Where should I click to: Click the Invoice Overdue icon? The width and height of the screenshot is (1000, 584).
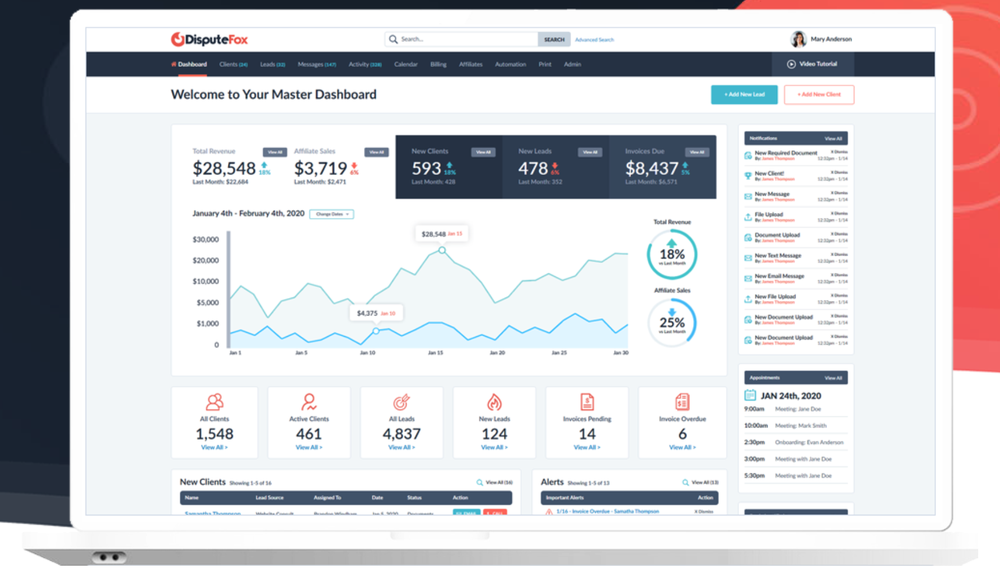point(682,402)
